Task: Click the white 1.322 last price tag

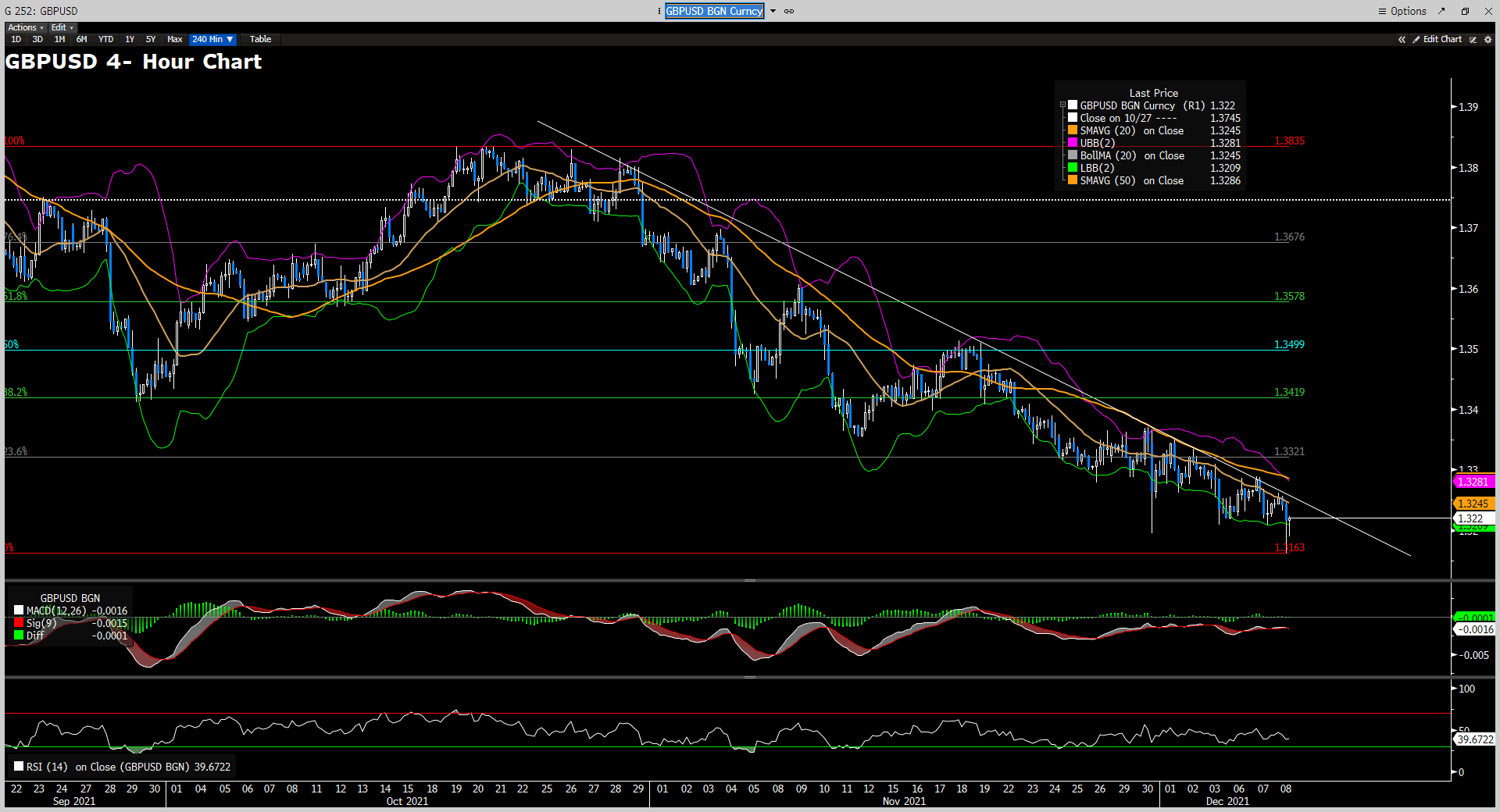Action: [x=1473, y=518]
